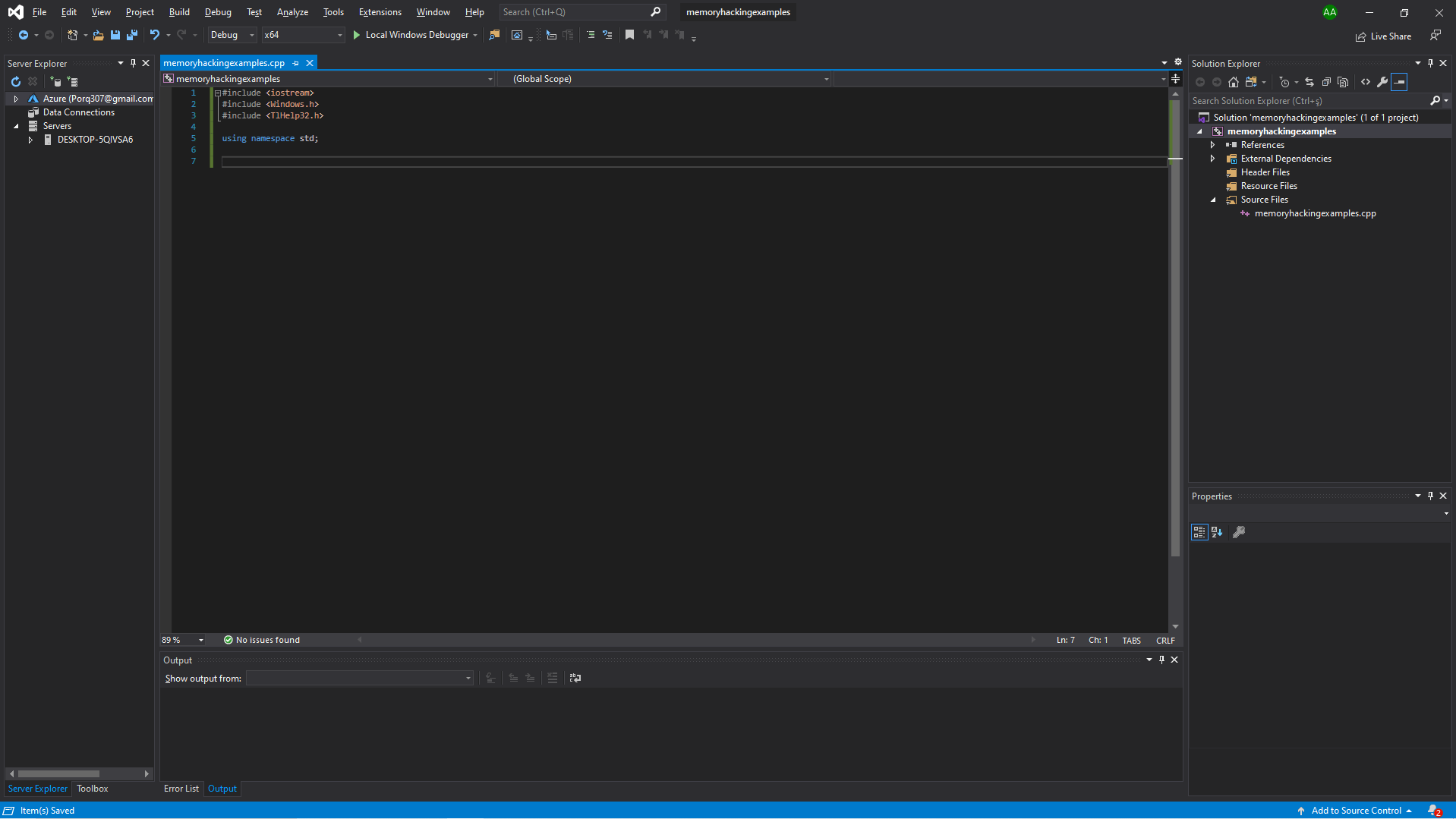The width and height of the screenshot is (1456, 819).
Task: Toggle auto-hide pin on Server Explorer
Action: click(x=133, y=63)
